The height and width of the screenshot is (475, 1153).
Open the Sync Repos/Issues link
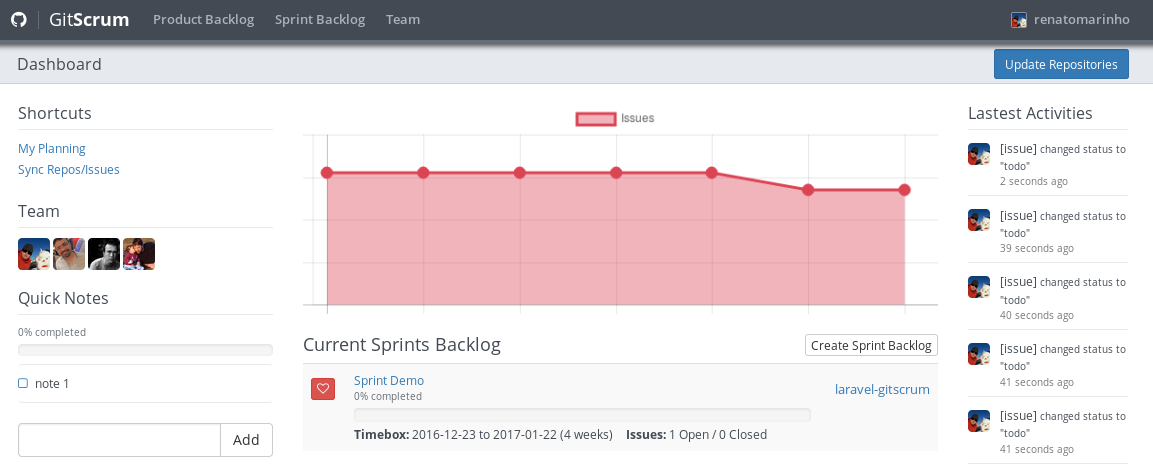pyautogui.click(x=68, y=170)
